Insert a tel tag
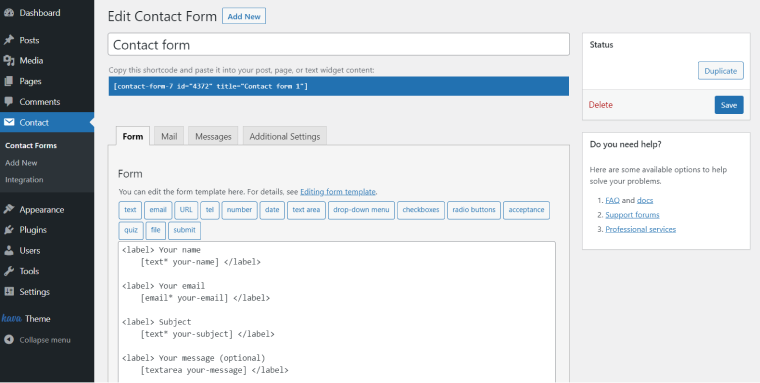Screen dimensions: 760x383 (x=210, y=210)
